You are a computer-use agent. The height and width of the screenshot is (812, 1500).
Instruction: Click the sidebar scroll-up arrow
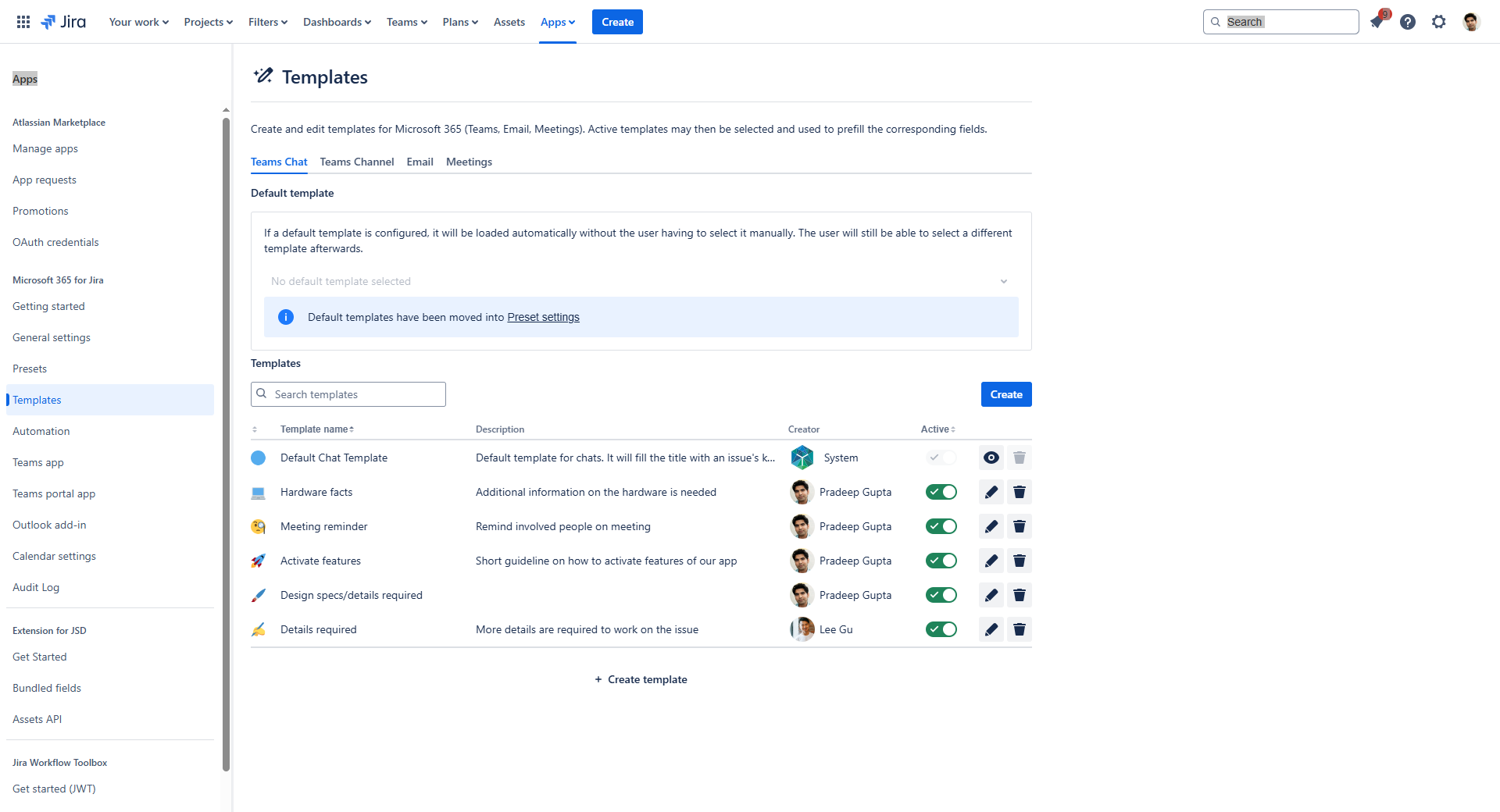coord(226,110)
